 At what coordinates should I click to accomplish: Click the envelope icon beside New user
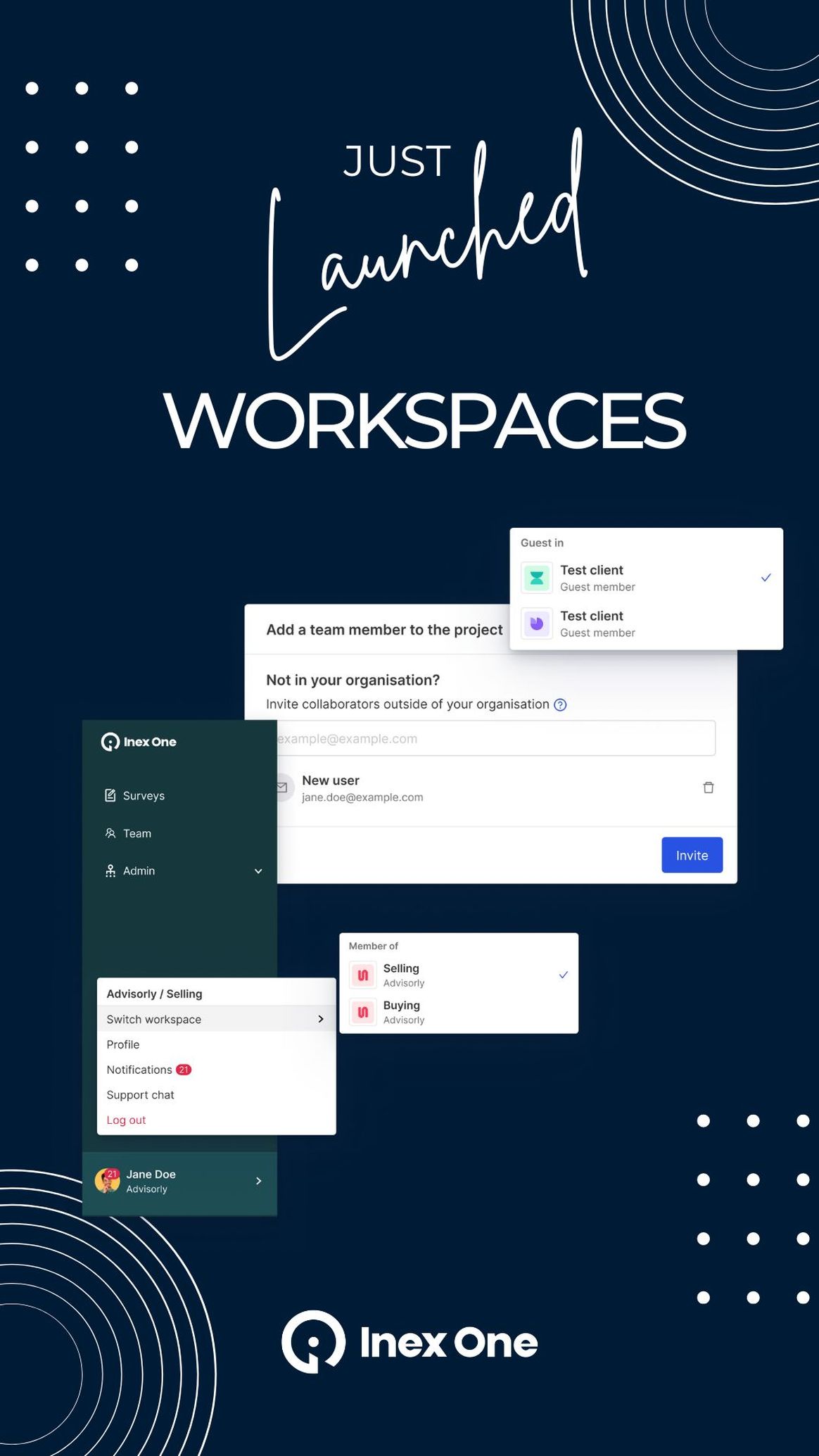click(x=283, y=787)
